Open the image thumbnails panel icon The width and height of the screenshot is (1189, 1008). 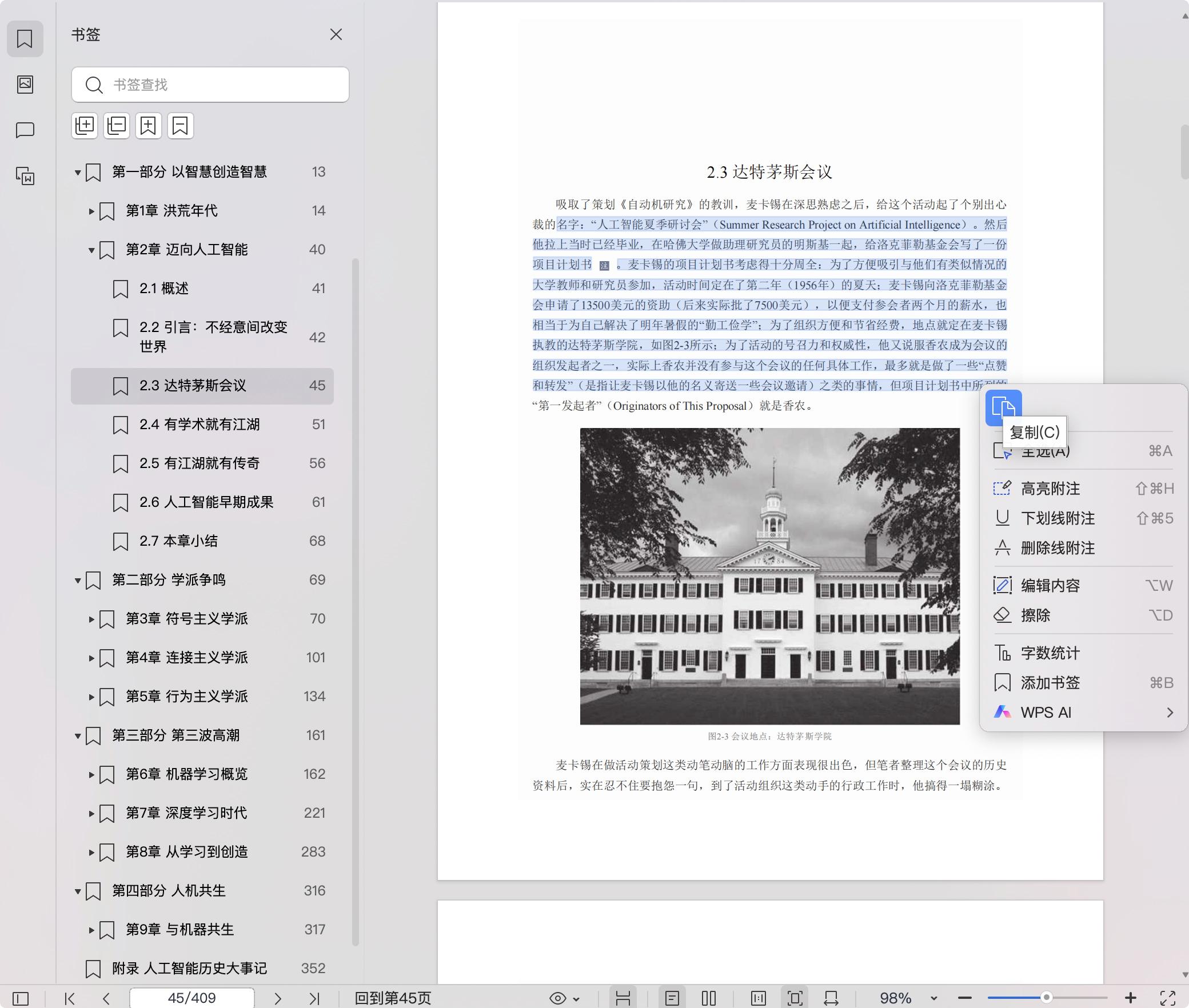tap(25, 85)
